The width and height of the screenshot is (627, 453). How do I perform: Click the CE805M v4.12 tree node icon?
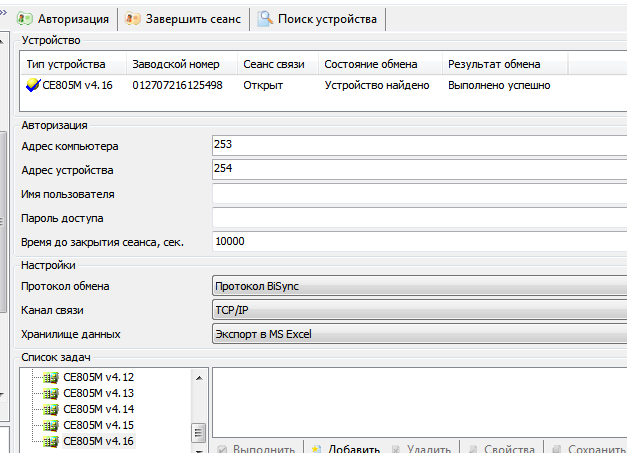coord(51,378)
